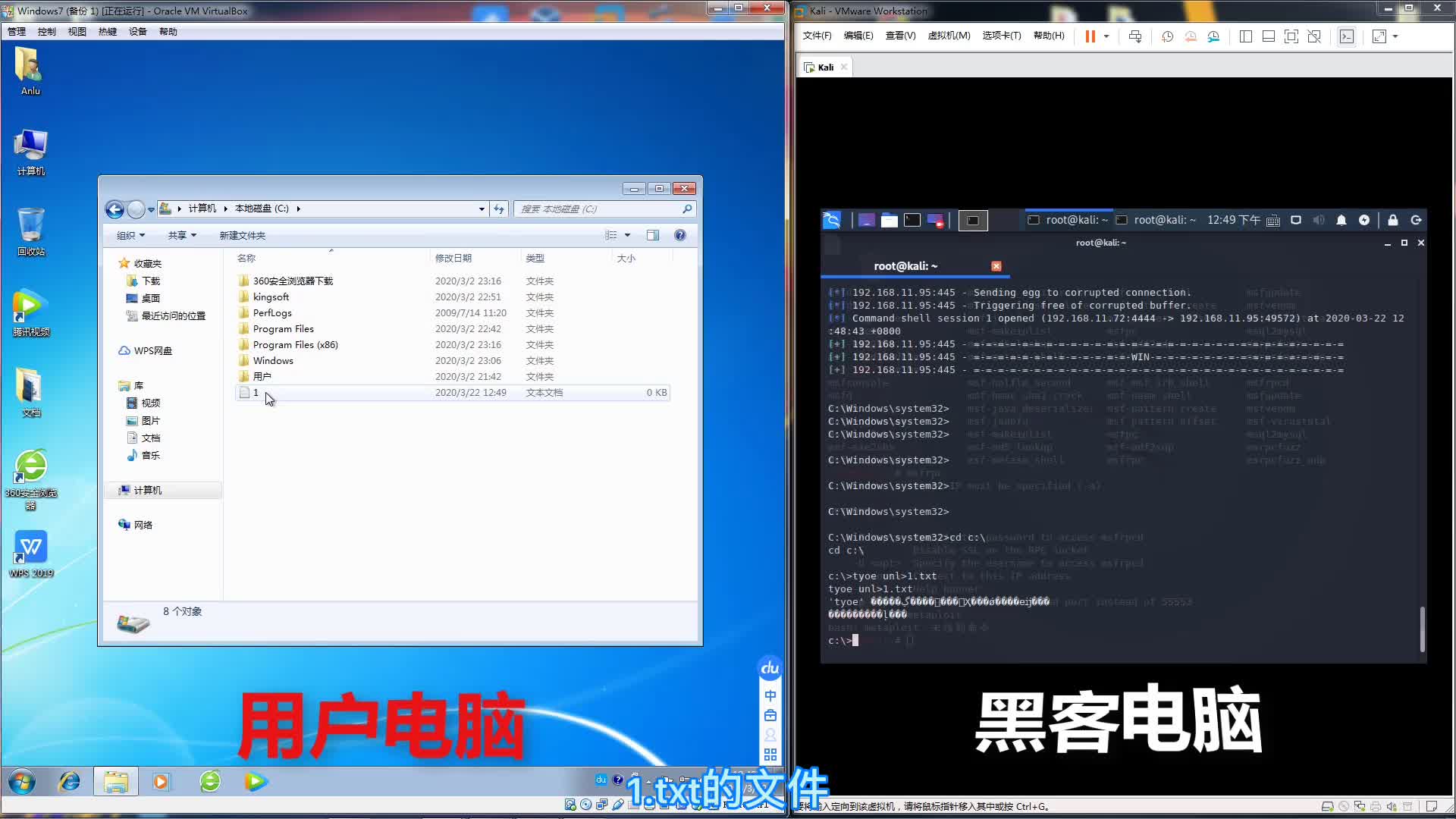
Task: Open the dropdown arrow beside the VMware pause button
Action: 1106,36
